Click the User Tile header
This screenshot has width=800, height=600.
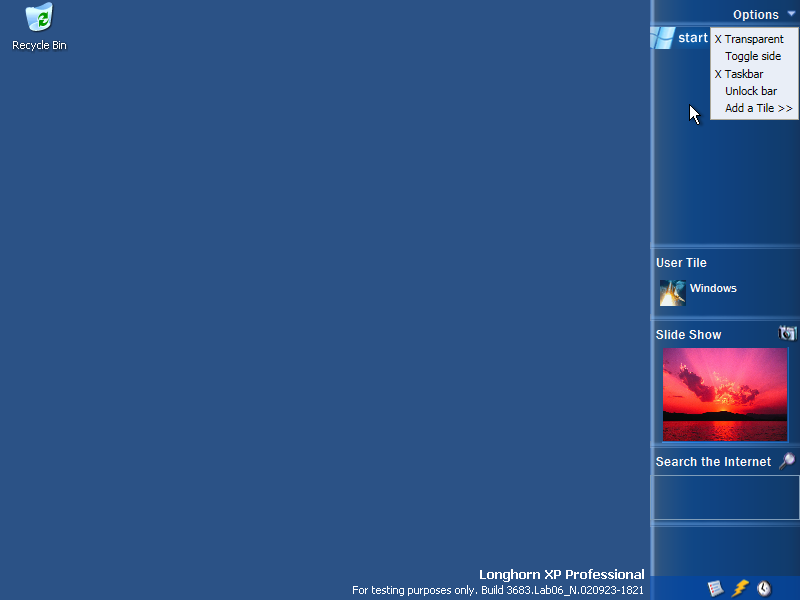(681, 263)
